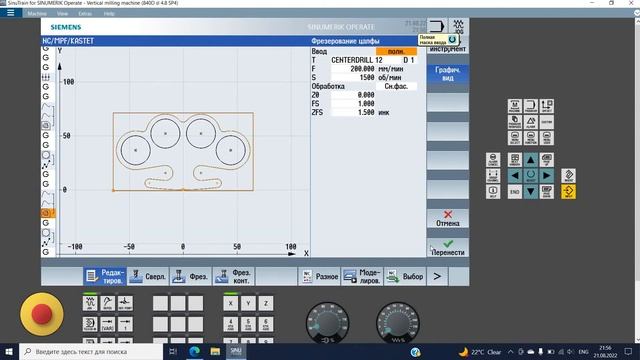The image size is (640, 360).
Task: Hit the red emergency stop button
Action: (42, 314)
